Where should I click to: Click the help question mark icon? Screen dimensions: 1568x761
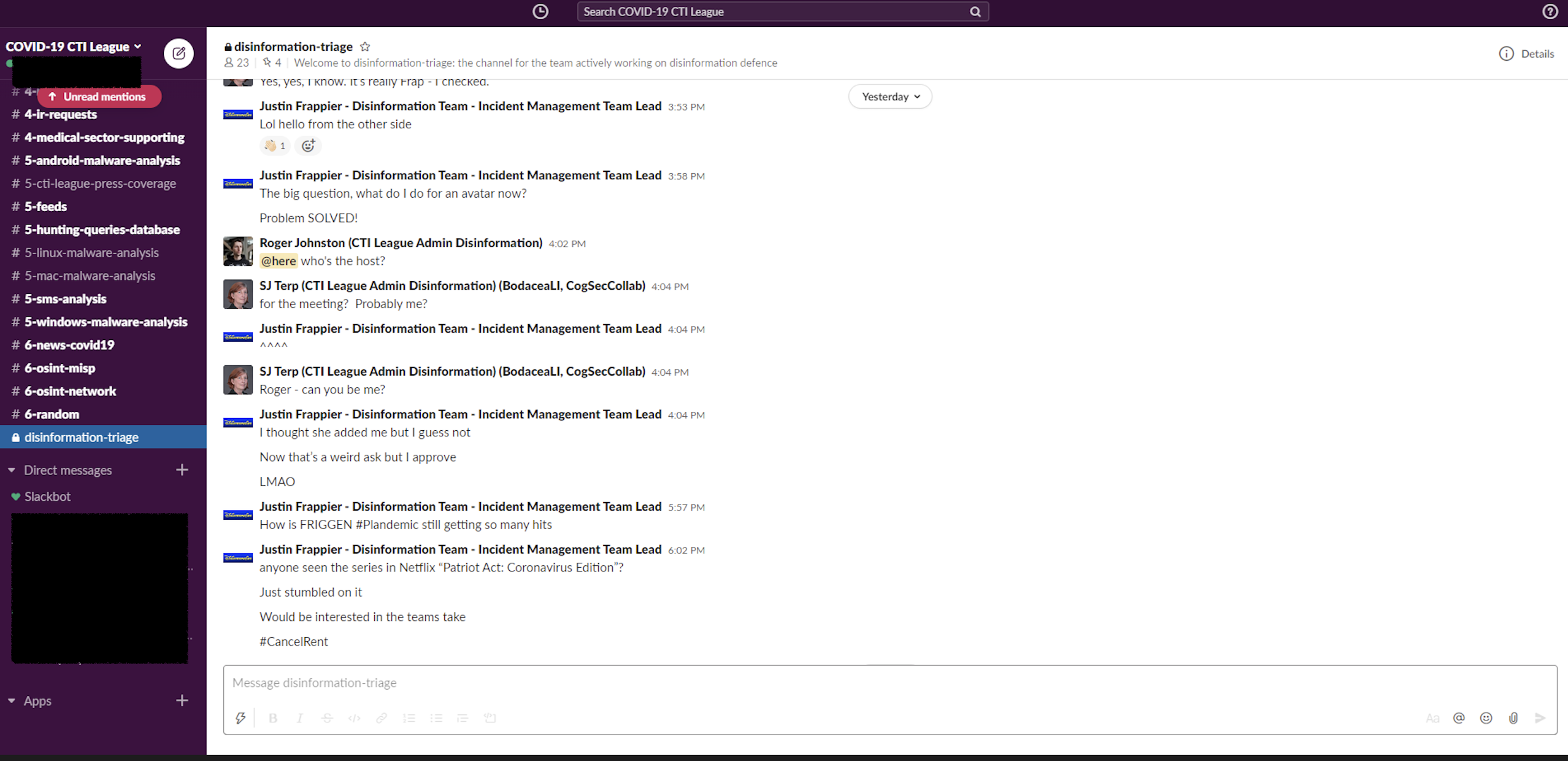click(1550, 12)
